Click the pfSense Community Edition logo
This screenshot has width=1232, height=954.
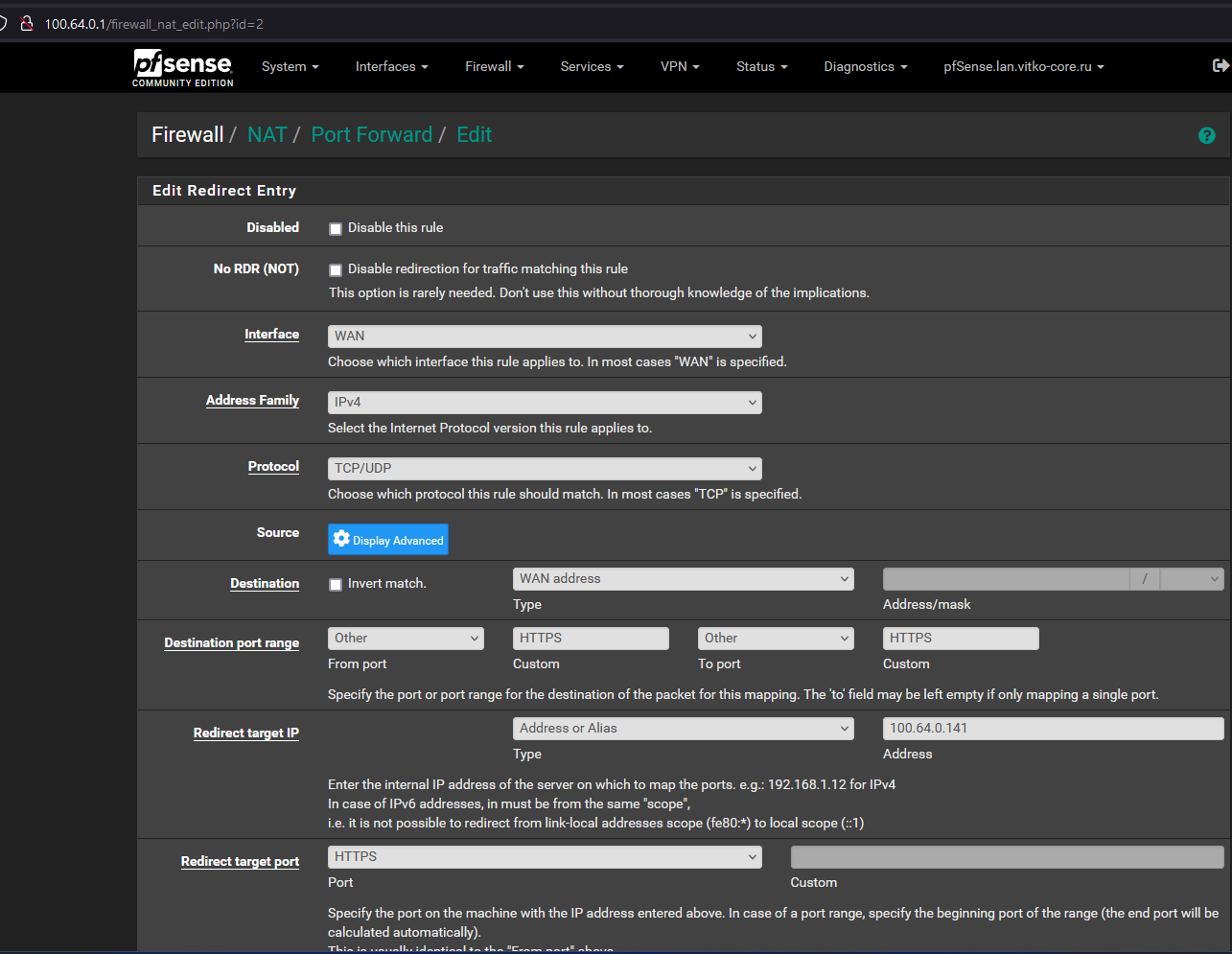point(183,67)
